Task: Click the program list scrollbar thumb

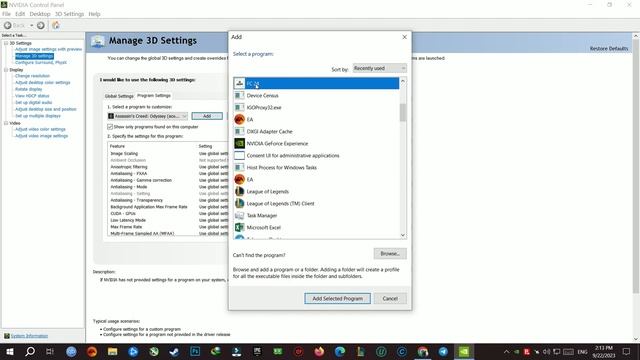Action: [403, 113]
